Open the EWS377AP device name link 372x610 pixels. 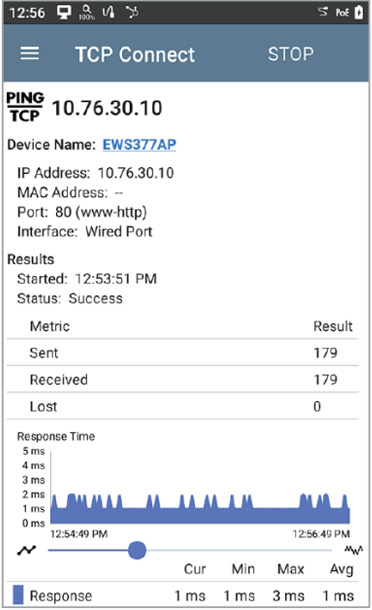[x=139, y=145]
